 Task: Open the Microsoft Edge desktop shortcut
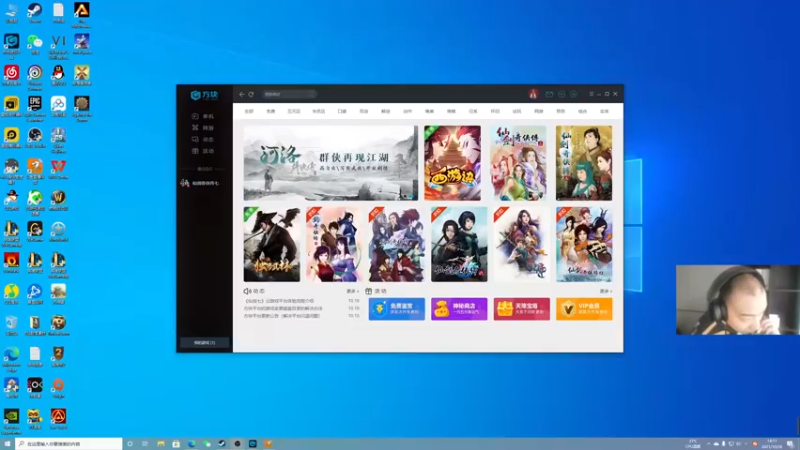pos(11,357)
